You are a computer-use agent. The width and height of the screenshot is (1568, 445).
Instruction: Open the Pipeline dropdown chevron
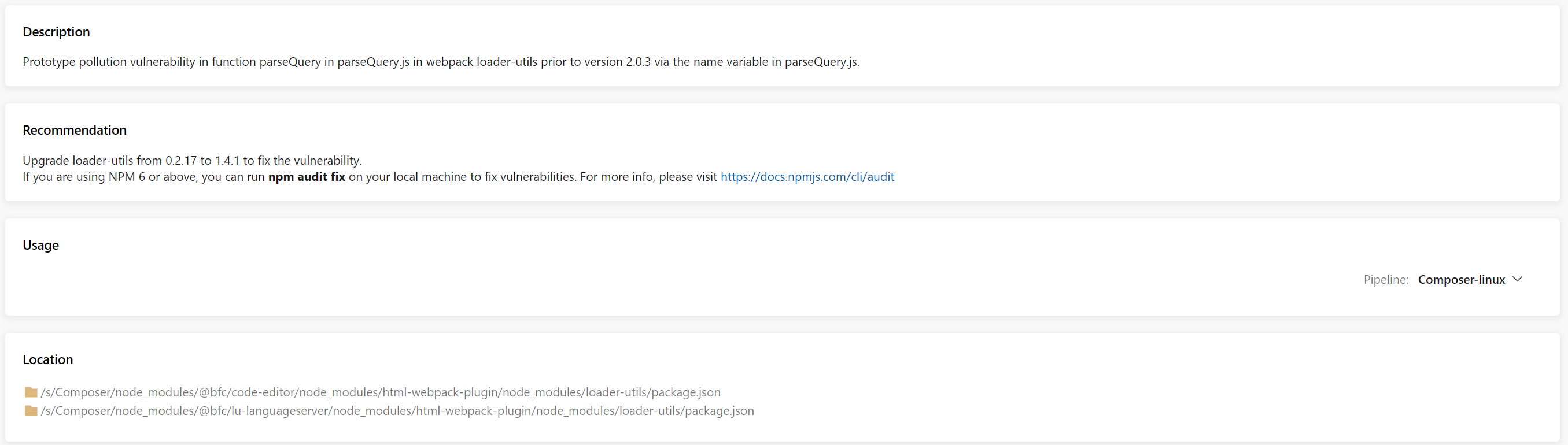(x=1517, y=279)
